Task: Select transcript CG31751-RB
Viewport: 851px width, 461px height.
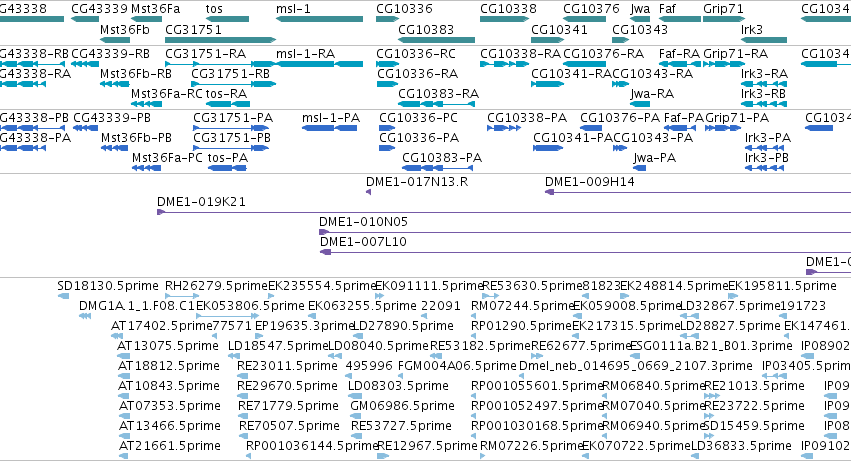Action: point(230,74)
